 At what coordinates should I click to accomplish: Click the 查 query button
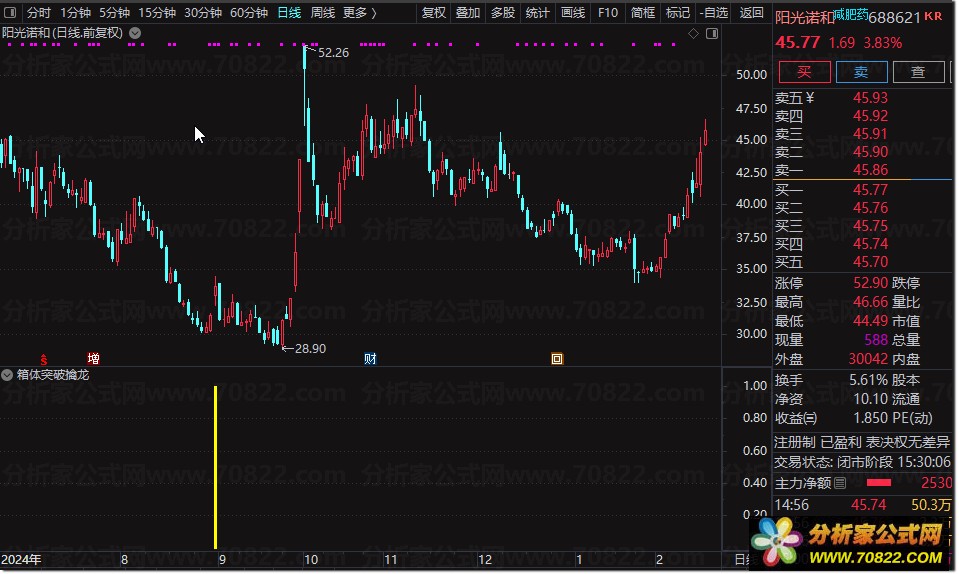pos(918,72)
